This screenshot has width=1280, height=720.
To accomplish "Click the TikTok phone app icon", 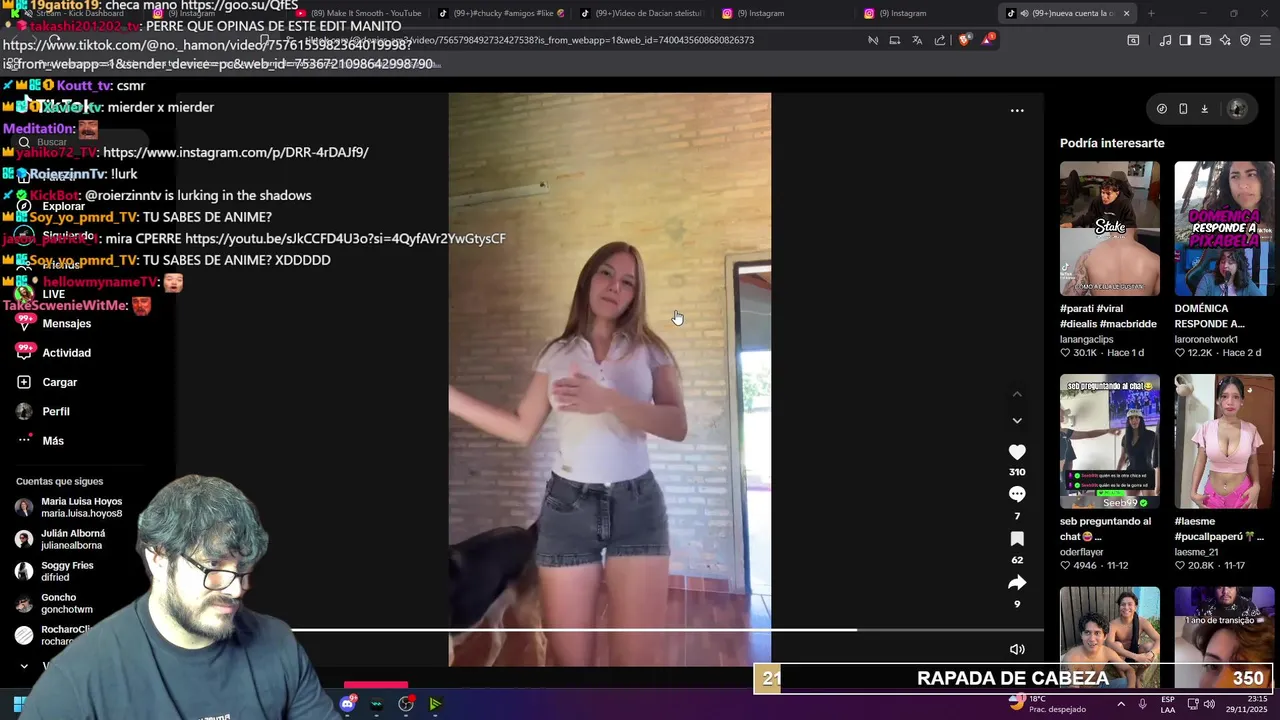I will [x=1183, y=109].
